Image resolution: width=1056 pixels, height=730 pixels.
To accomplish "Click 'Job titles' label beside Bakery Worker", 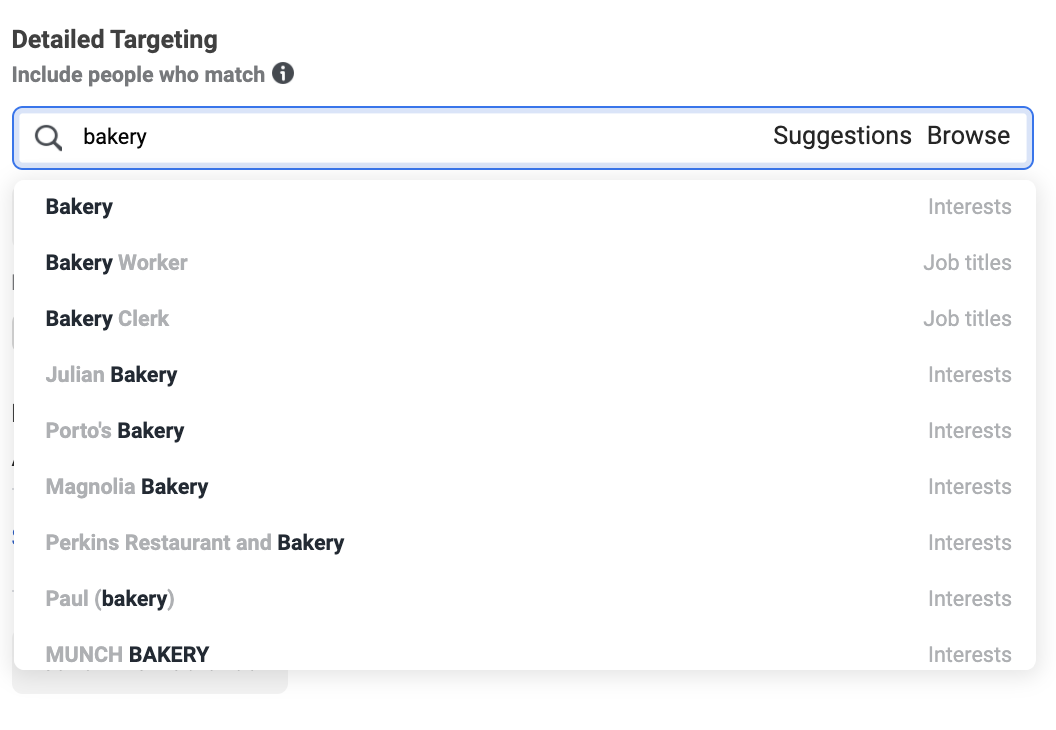I will (x=967, y=263).
